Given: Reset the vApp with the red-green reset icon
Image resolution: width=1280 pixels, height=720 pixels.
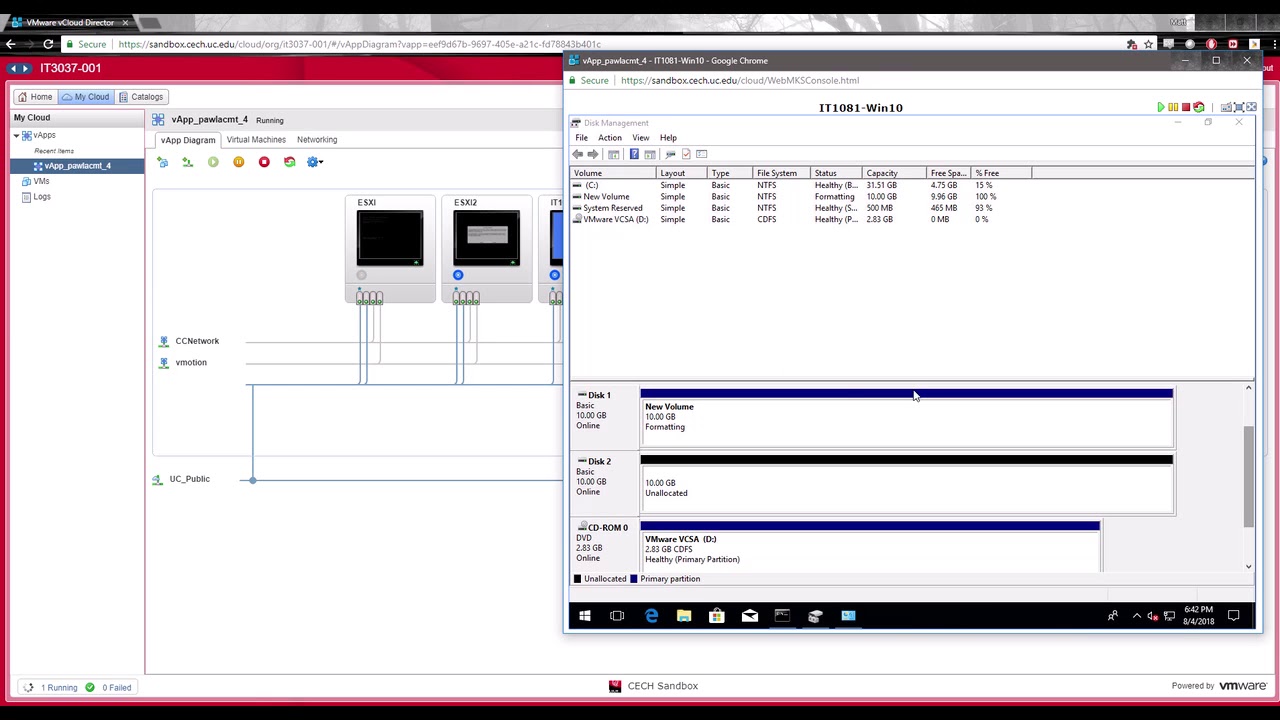Looking at the screenshot, I should pyautogui.click(x=289, y=162).
